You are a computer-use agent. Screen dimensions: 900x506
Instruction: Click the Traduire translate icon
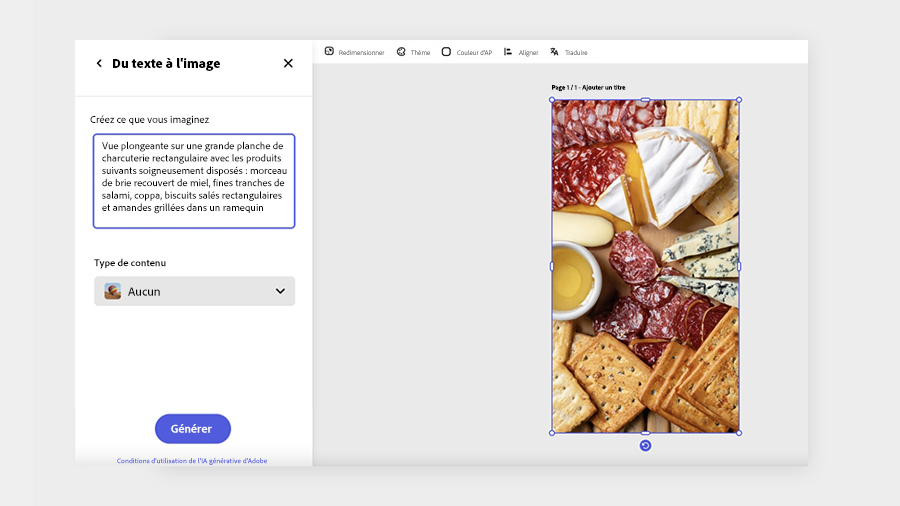(554, 52)
